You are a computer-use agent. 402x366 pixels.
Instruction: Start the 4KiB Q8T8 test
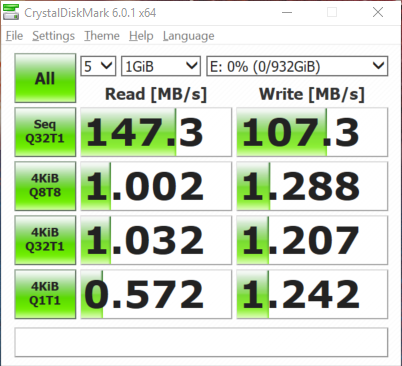[x=45, y=186]
